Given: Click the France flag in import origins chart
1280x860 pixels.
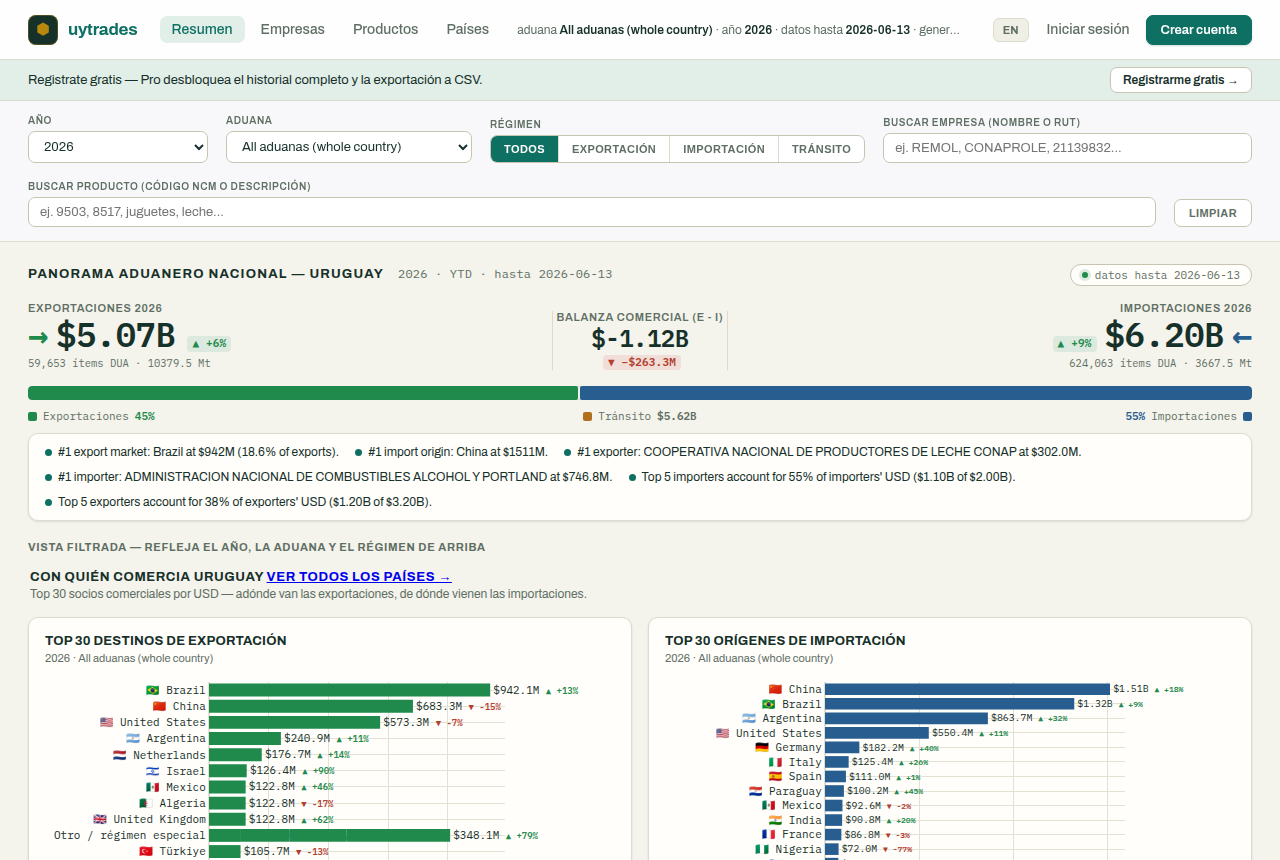Looking at the screenshot, I should (768, 834).
